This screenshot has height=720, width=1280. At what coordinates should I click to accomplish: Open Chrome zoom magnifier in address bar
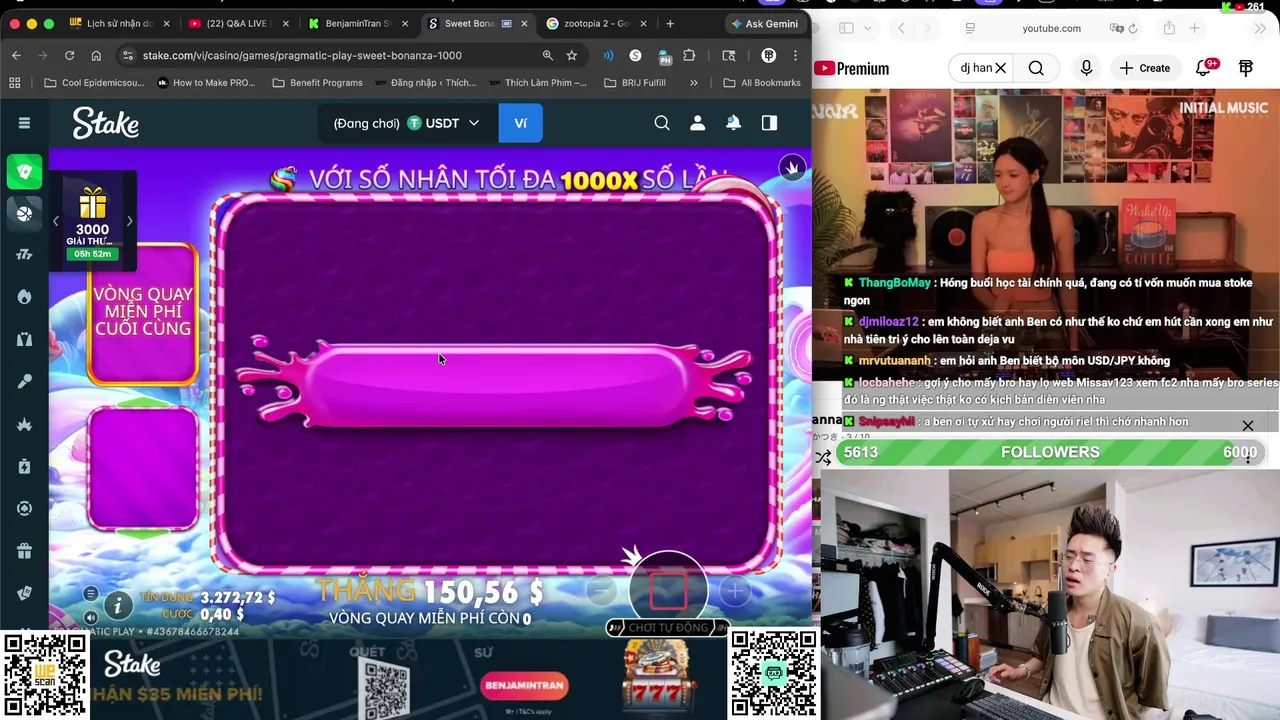click(547, 55)
